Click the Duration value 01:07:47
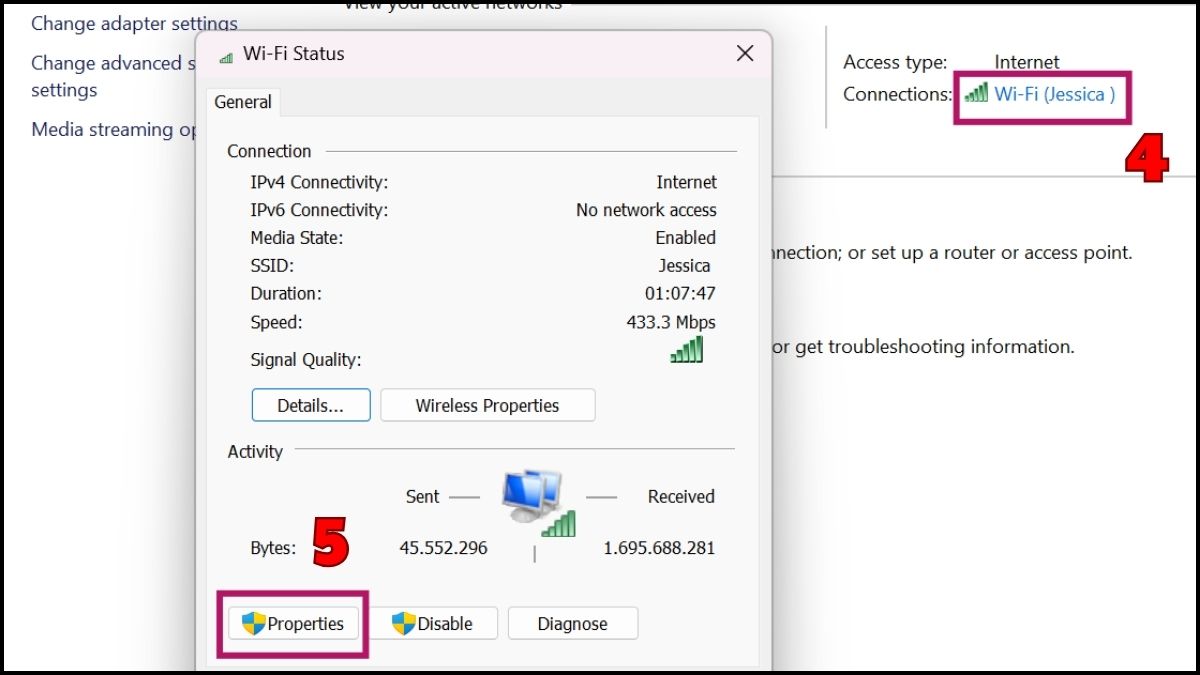The image size is (1200, 675). coord(680,294)
